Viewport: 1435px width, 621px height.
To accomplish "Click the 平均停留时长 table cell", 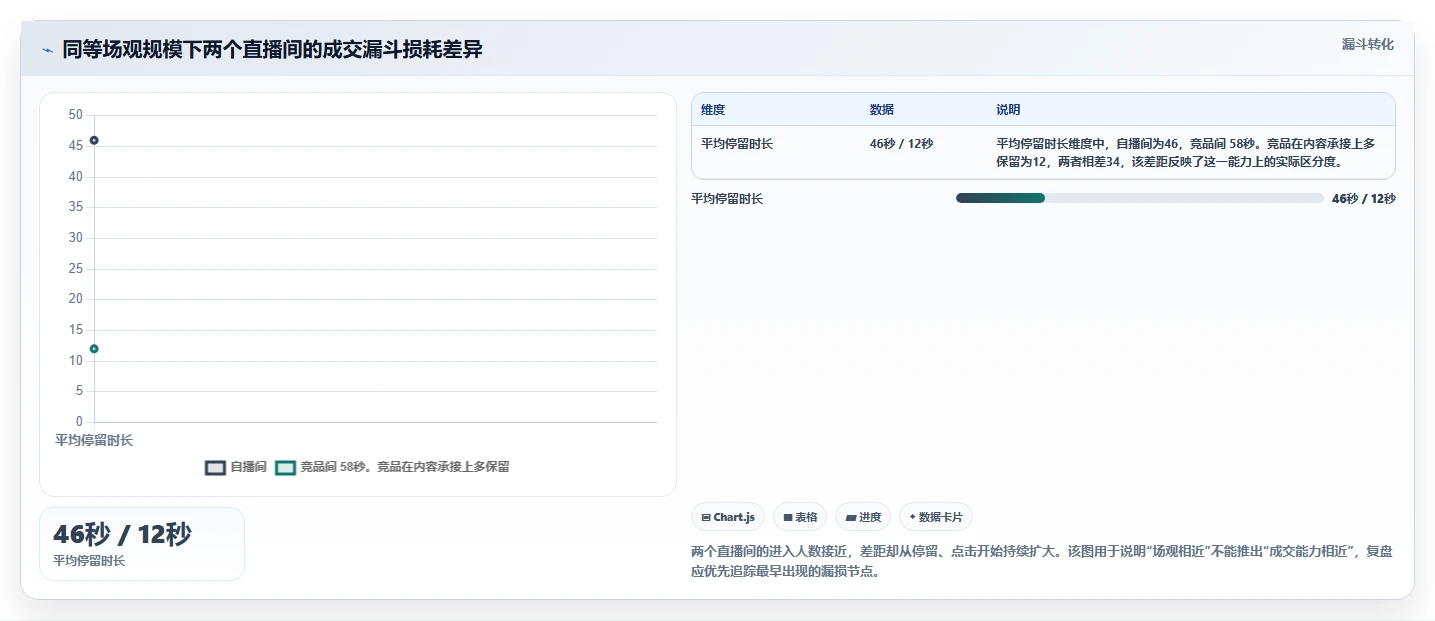I will 737,144.
